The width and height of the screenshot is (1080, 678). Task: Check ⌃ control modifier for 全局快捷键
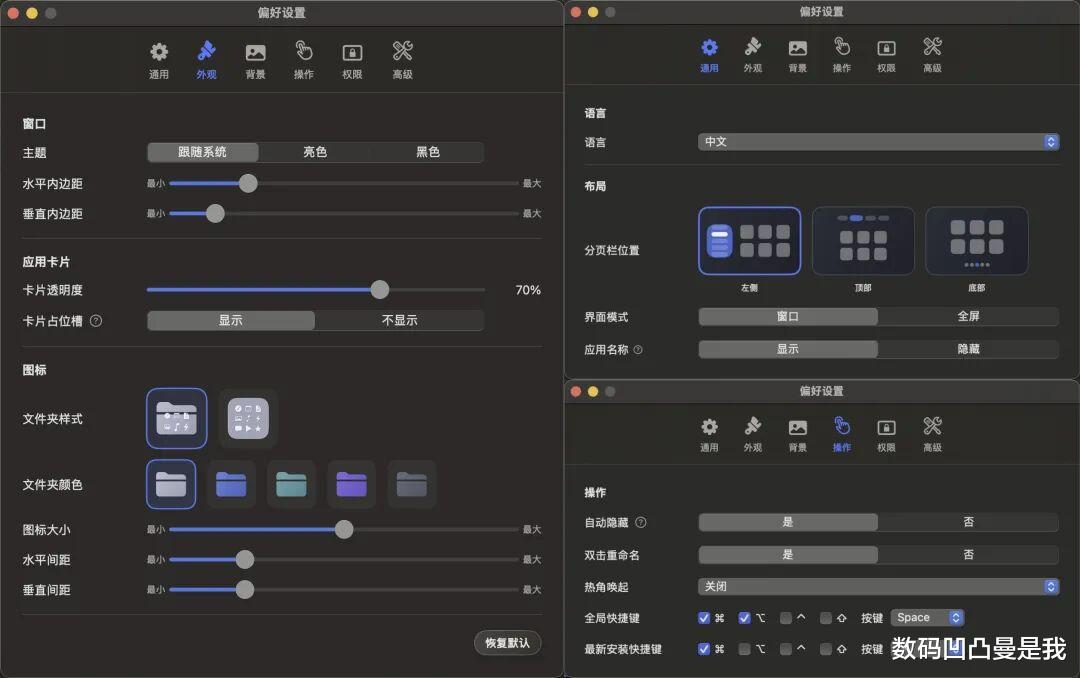click(x=786, y=618)
